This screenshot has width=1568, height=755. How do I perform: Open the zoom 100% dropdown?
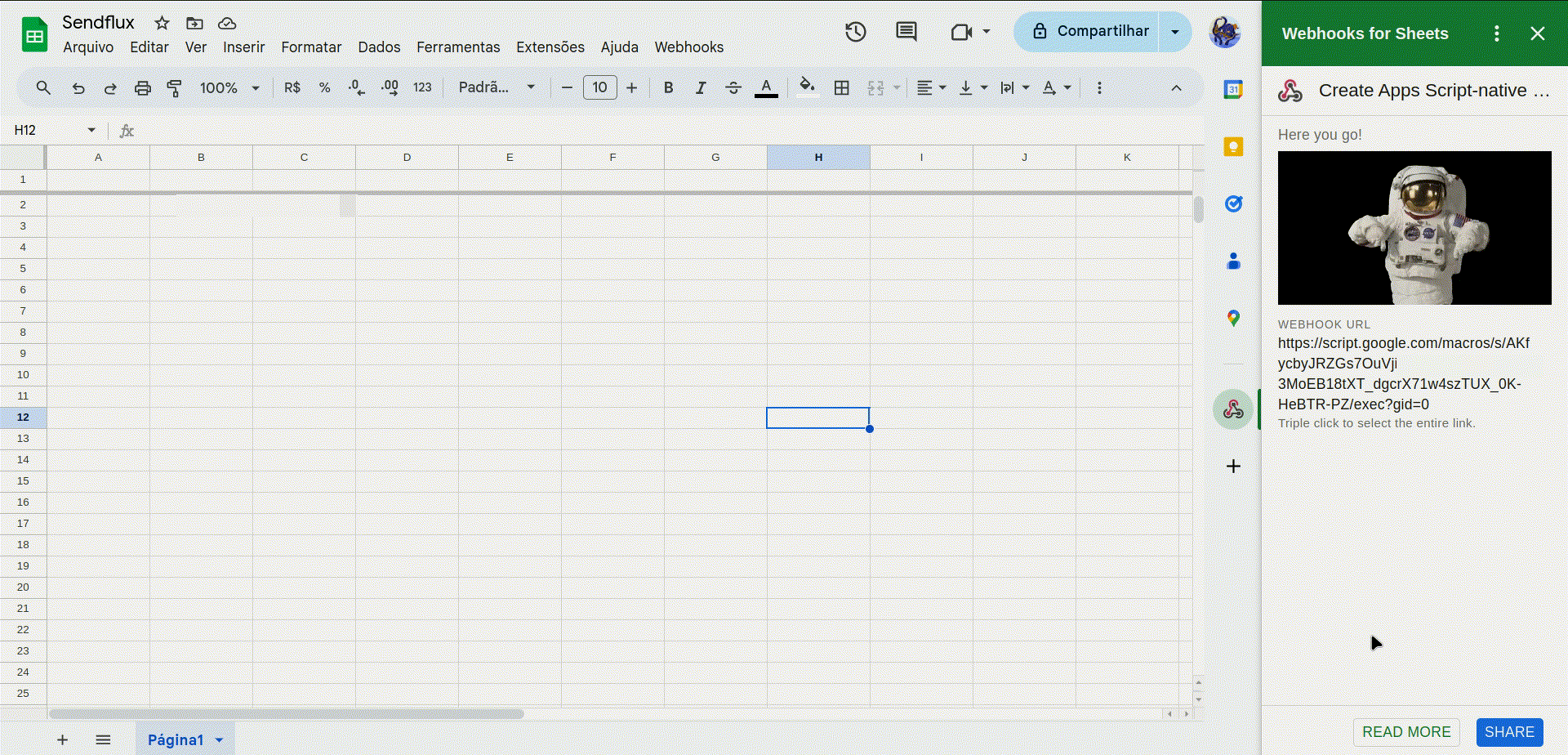pyautogui.click(x=229, y=87)
